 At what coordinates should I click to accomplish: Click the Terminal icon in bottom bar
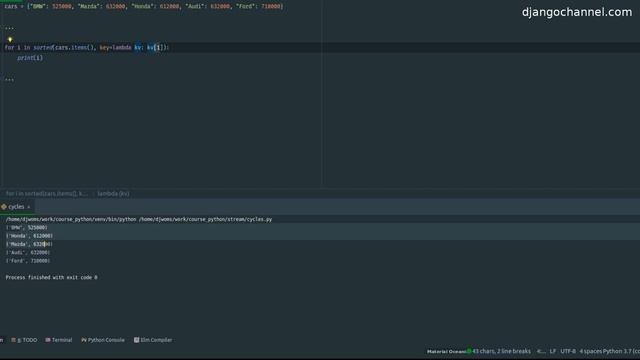pos(48,340)
